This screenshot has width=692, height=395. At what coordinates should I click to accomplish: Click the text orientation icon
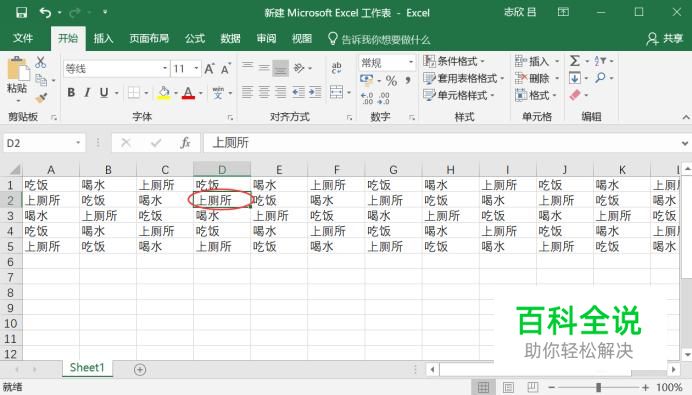point(299,68)
